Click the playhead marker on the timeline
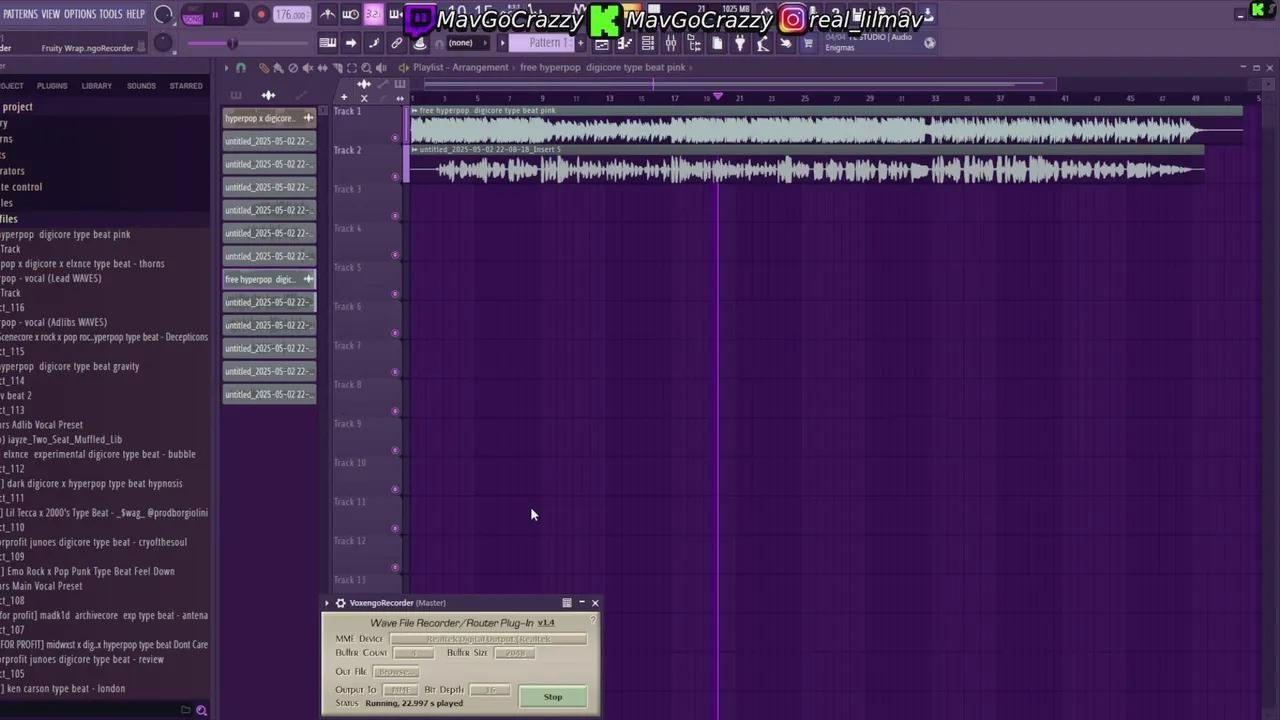The height and width of the screenshot is (720, 1280). (x=717, y=96)
